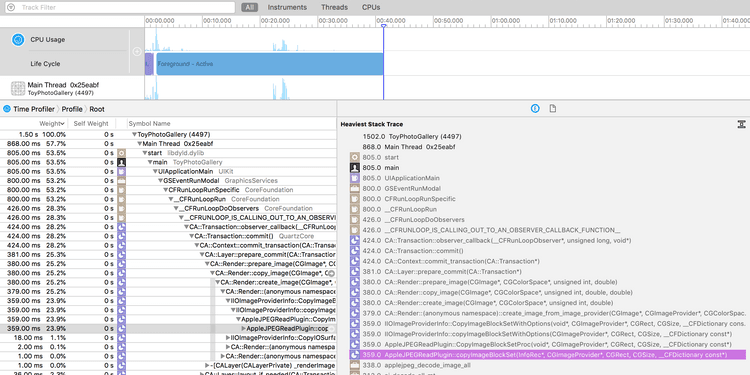Collapse the ToyPhotoGallery (4497) row
The image size is (750, 375).
pos(134,135)
